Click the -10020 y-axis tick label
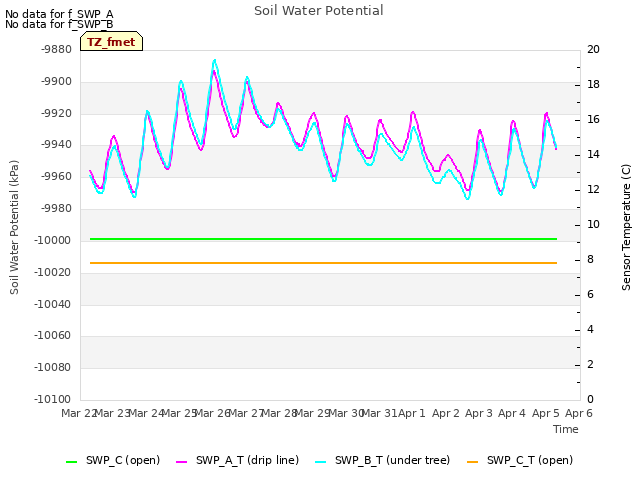Image resolution: width=640 pixels, height=480 pixels. click(x=53, y=272)
